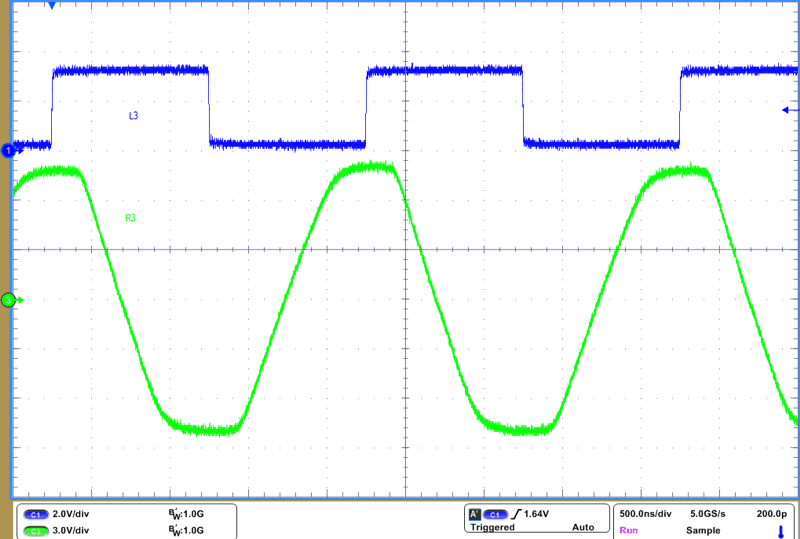Click the trigger level arrow on right edge
The image size is (800, 539).
(787, 110)
